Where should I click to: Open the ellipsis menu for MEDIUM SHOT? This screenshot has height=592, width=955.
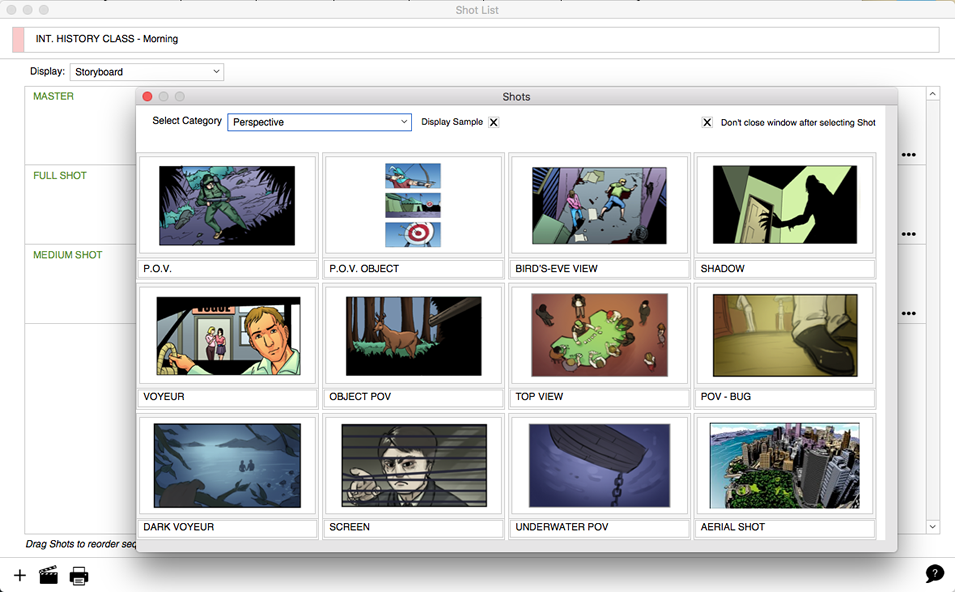pyautogui.click(x=910, y=313)
